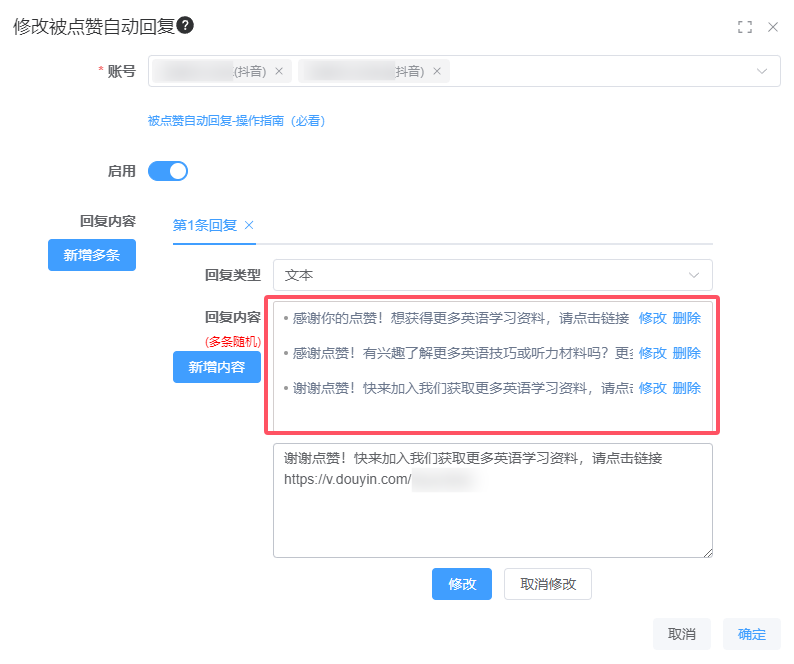Close the auto-reply dialog

(x=773, y=27)
